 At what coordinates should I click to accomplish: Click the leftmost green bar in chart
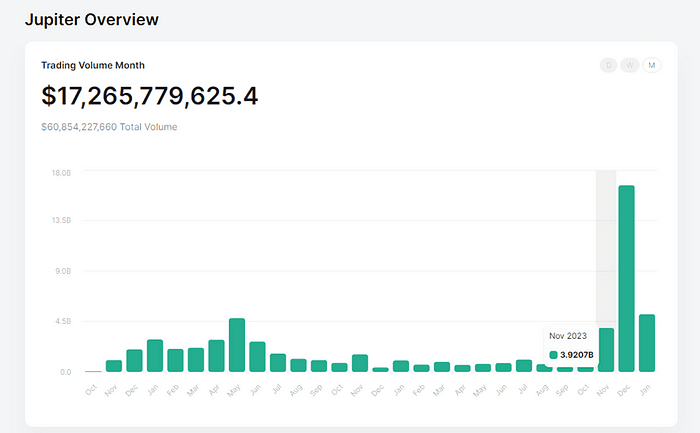coord(113,366)
